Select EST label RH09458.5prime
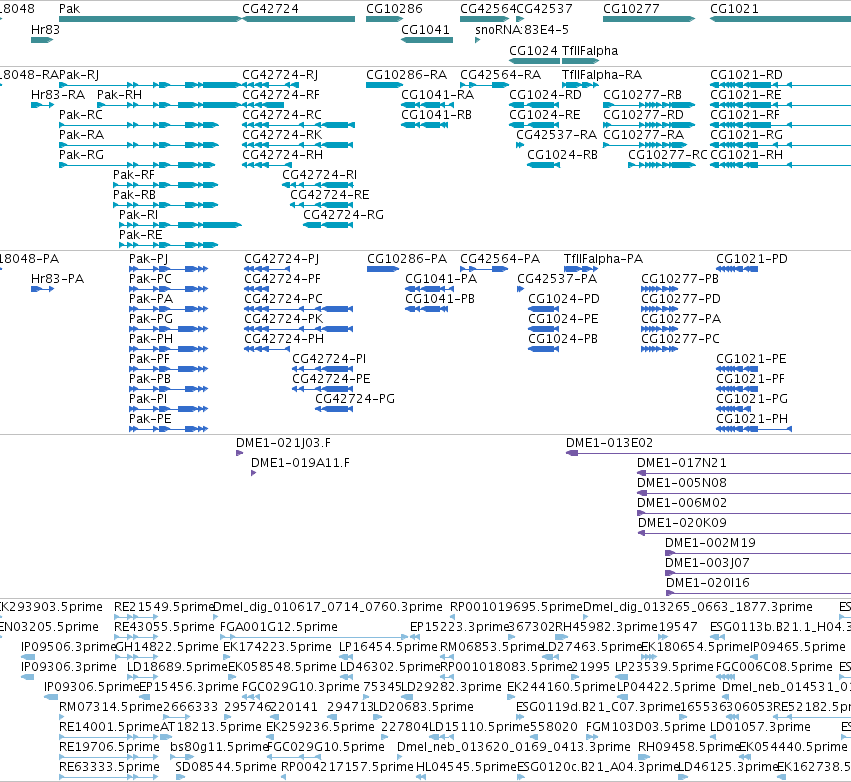The image size is (851, 782). pos(689,747)
